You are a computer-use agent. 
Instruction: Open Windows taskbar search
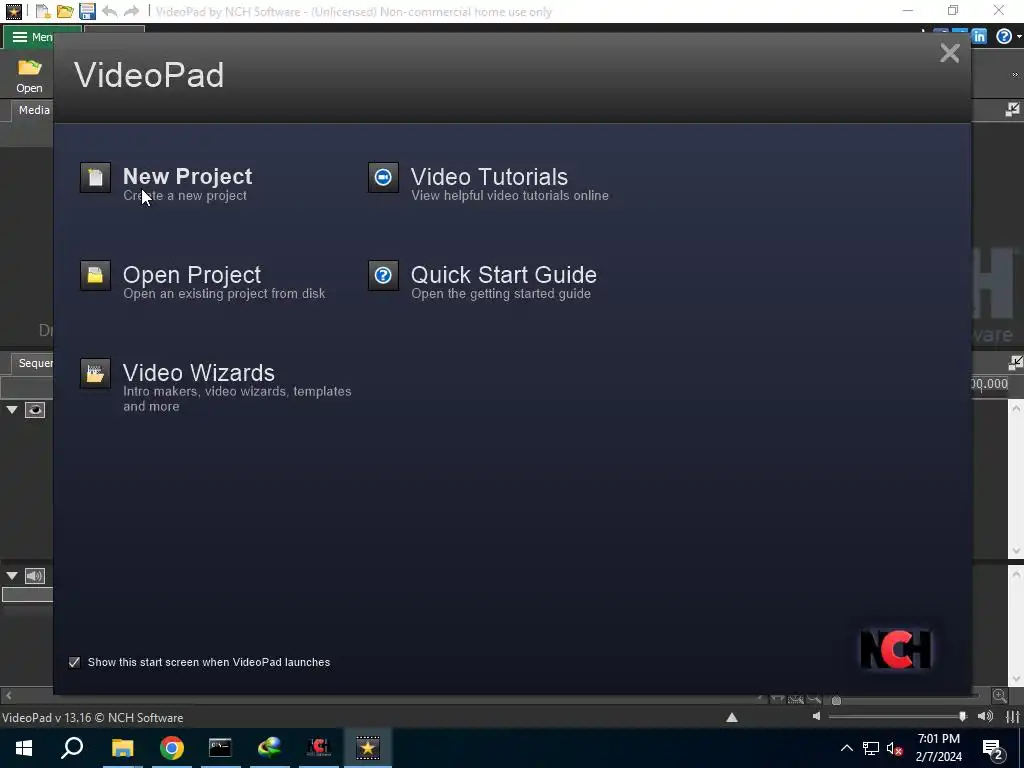(72, 748)
